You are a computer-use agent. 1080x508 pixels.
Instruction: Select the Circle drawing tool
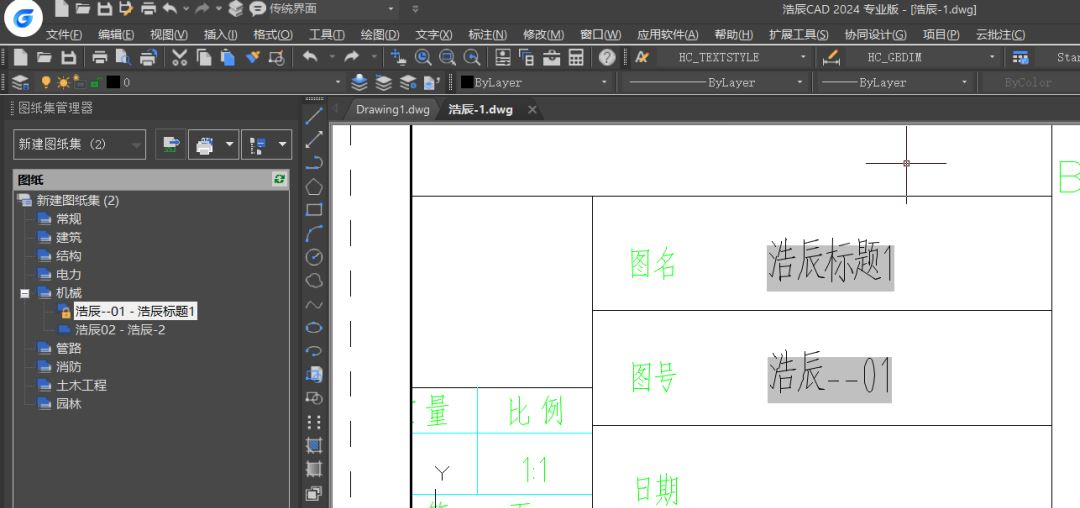pyautogui.click(x=314, y=257)
